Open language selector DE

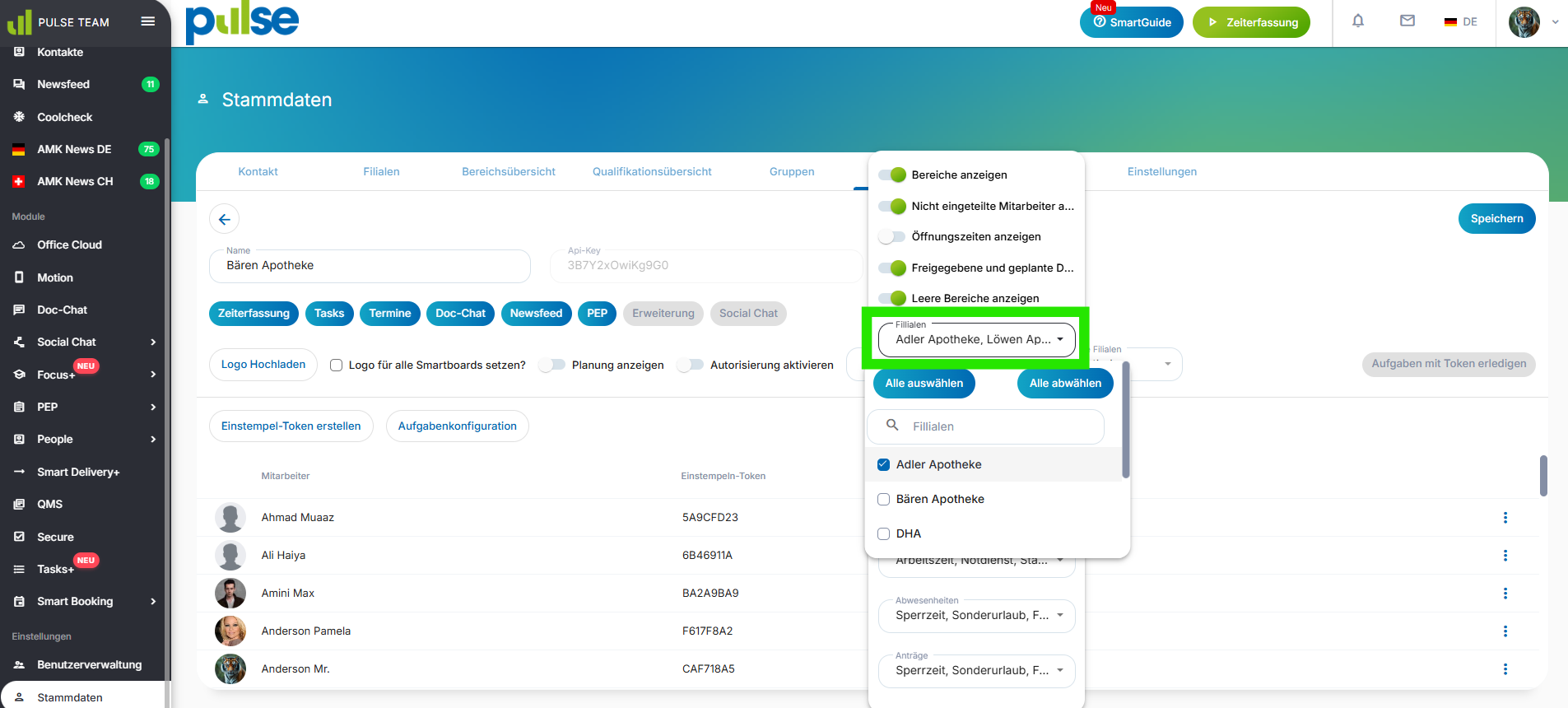(1461, 22)
